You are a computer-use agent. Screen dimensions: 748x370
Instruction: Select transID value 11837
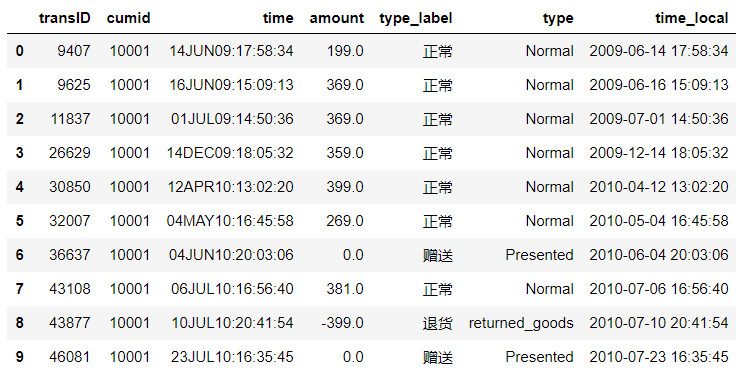[70, 119]
